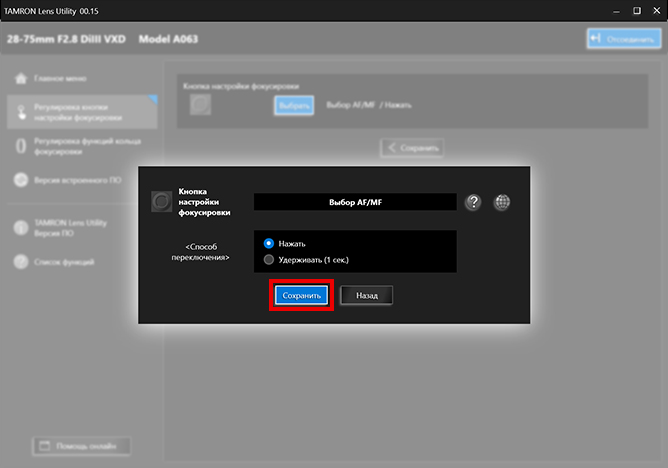The width and height of the screenshot is (668, 468).
Task: Click the question mark help icon
Action: (x=473, y=202)
